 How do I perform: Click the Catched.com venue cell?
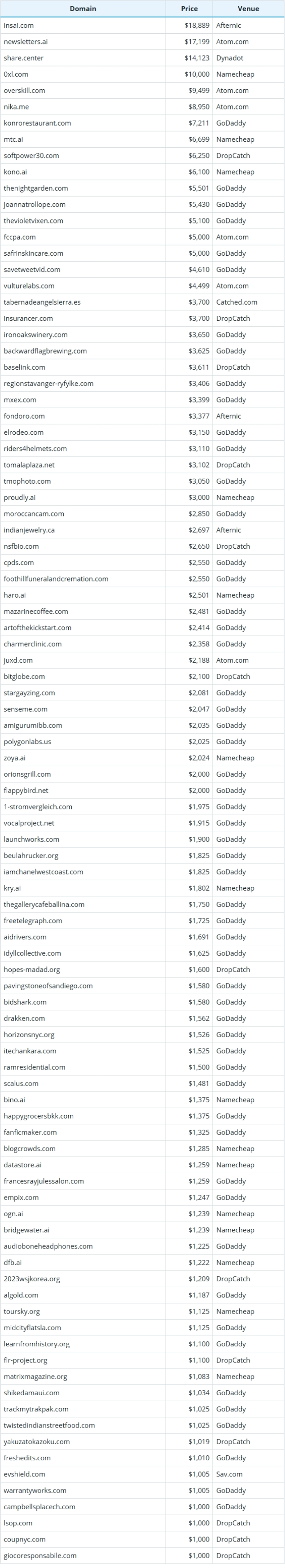236,302
